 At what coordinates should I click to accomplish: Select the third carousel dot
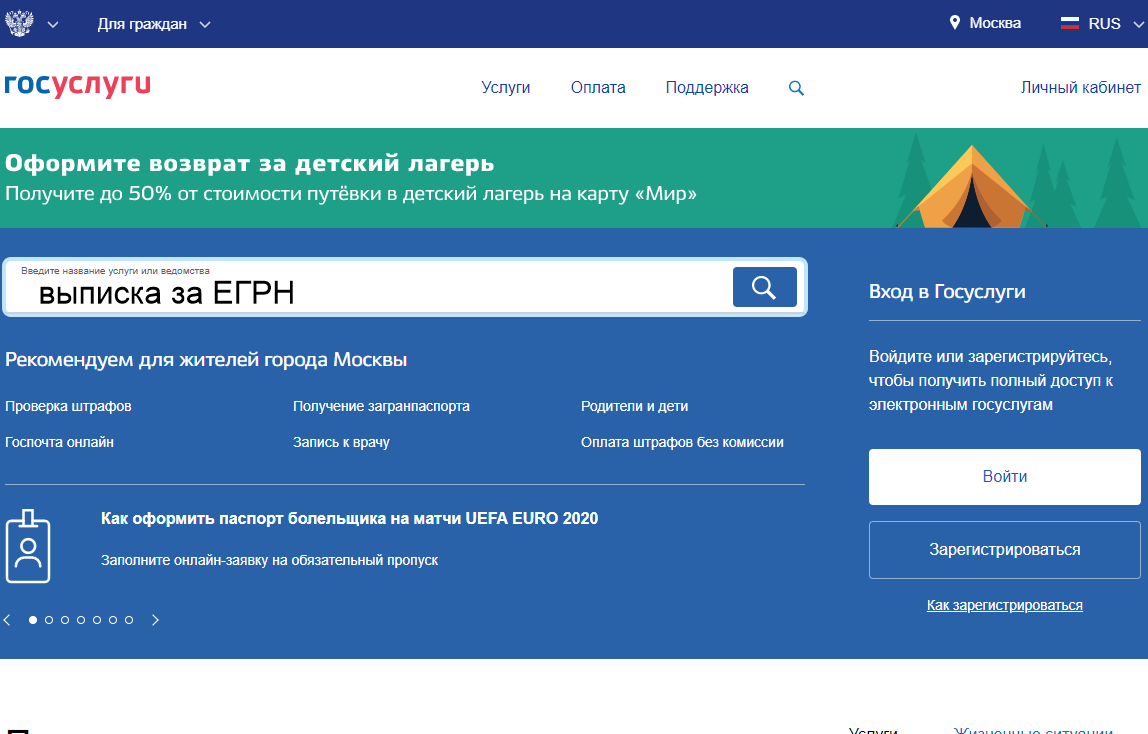65,620
